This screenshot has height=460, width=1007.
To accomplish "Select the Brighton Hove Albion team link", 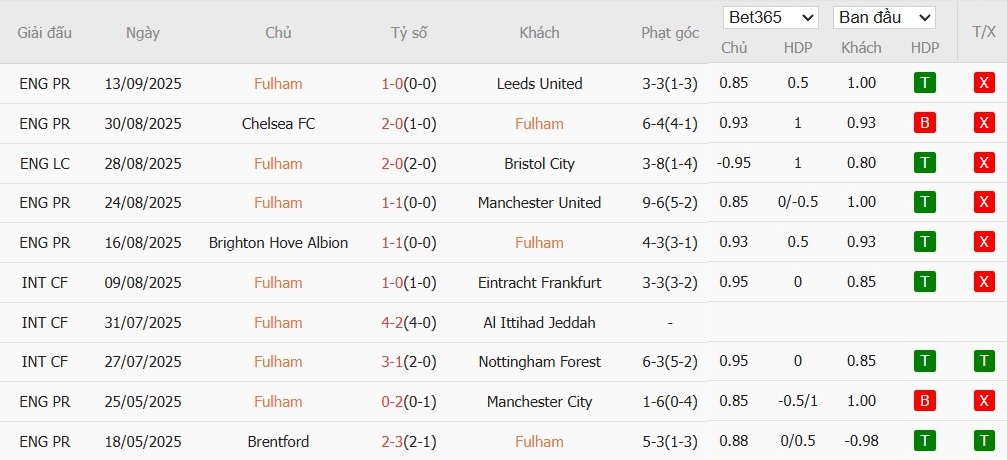I will (278, 243).
